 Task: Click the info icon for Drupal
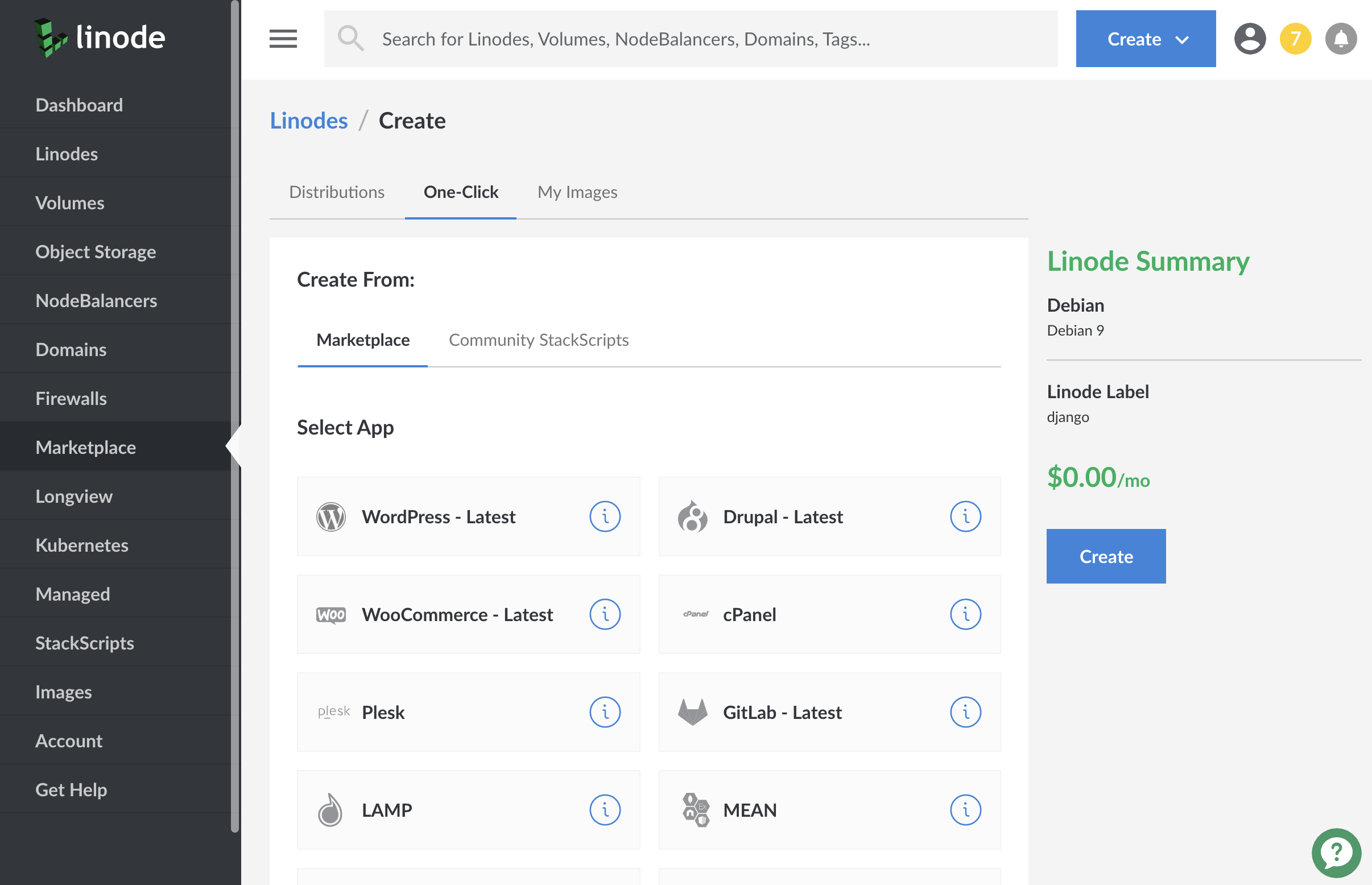[x=965, y=516]
